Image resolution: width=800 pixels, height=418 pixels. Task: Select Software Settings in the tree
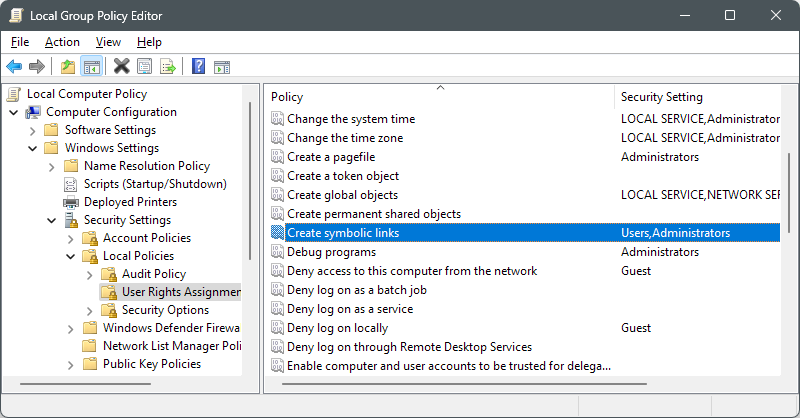tap(110, 130)
